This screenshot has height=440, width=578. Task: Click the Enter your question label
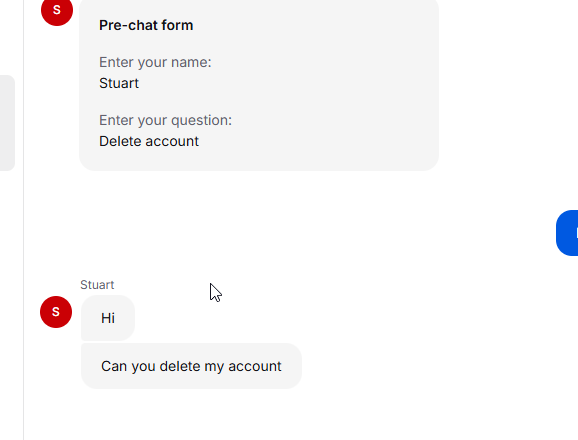(166, 121)
